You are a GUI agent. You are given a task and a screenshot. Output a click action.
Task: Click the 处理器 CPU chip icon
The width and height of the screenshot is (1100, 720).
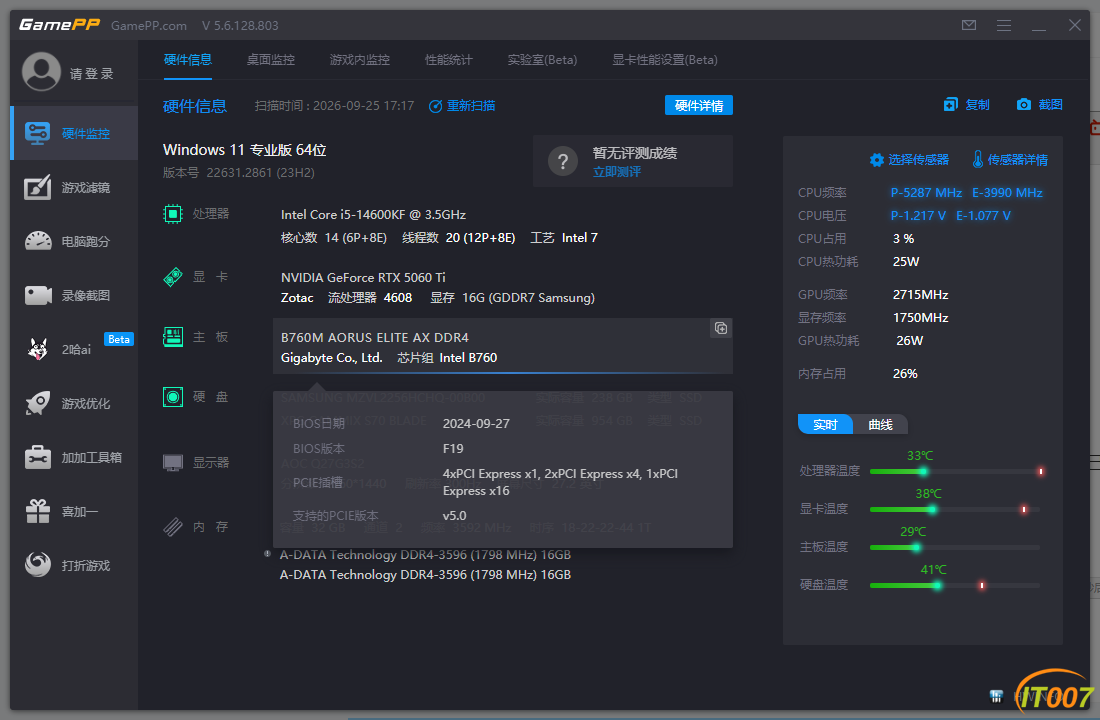(173, 213)
